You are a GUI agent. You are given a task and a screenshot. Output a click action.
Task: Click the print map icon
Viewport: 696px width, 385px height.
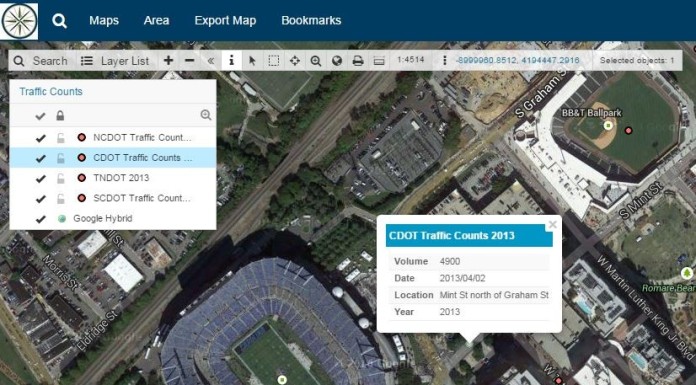coord(358,61)
